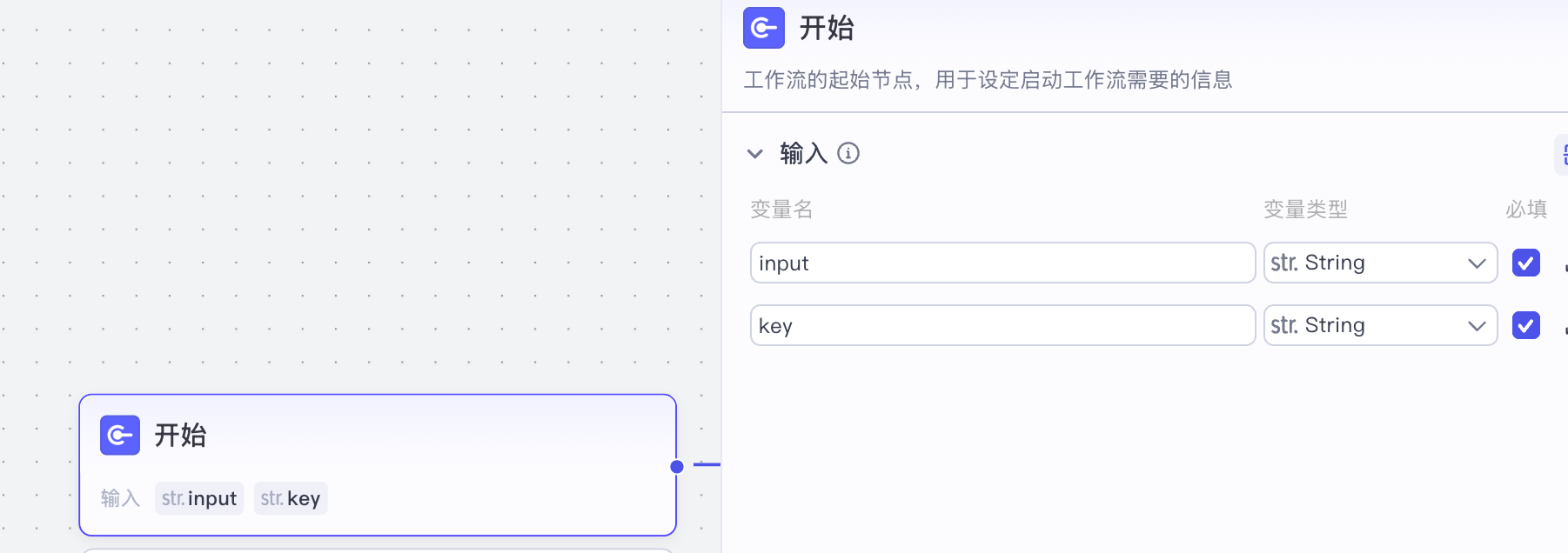Click the str key tag on Start node
Screen dimensions: 1568x553
291,498
